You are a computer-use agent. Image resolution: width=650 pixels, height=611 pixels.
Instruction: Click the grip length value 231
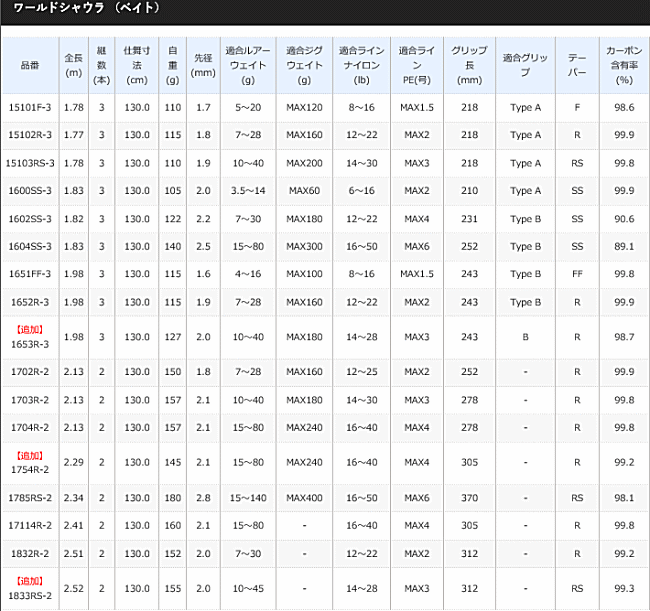click(x=469, y=218)
